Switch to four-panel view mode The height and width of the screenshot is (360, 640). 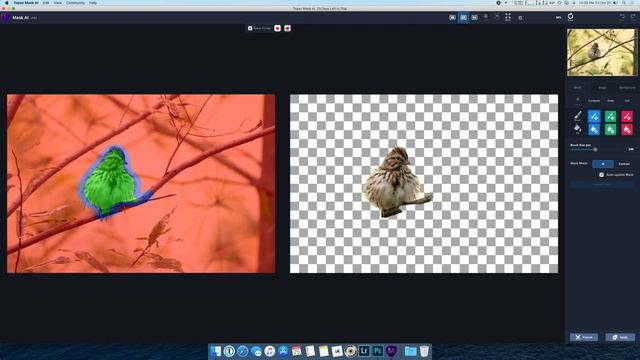[474, 18]
